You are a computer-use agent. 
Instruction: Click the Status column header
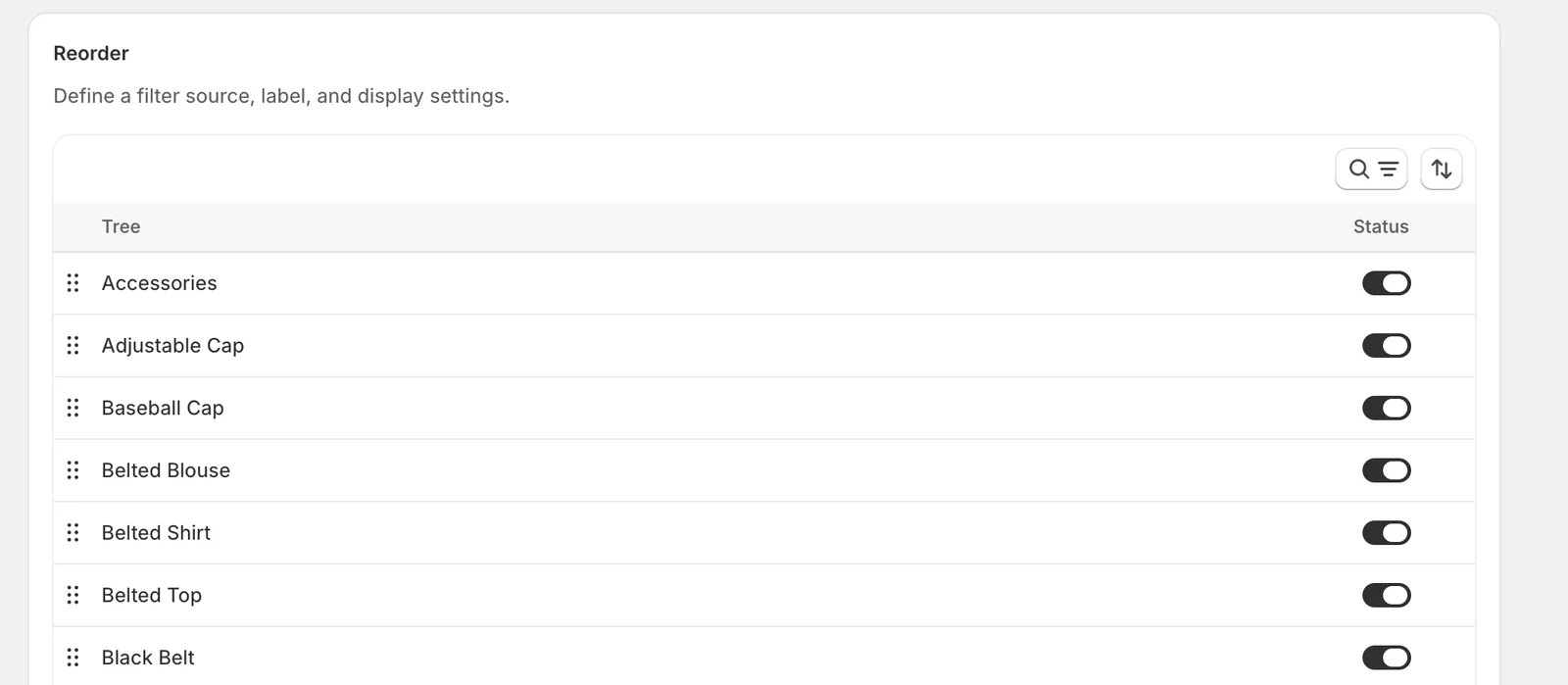1381,226
